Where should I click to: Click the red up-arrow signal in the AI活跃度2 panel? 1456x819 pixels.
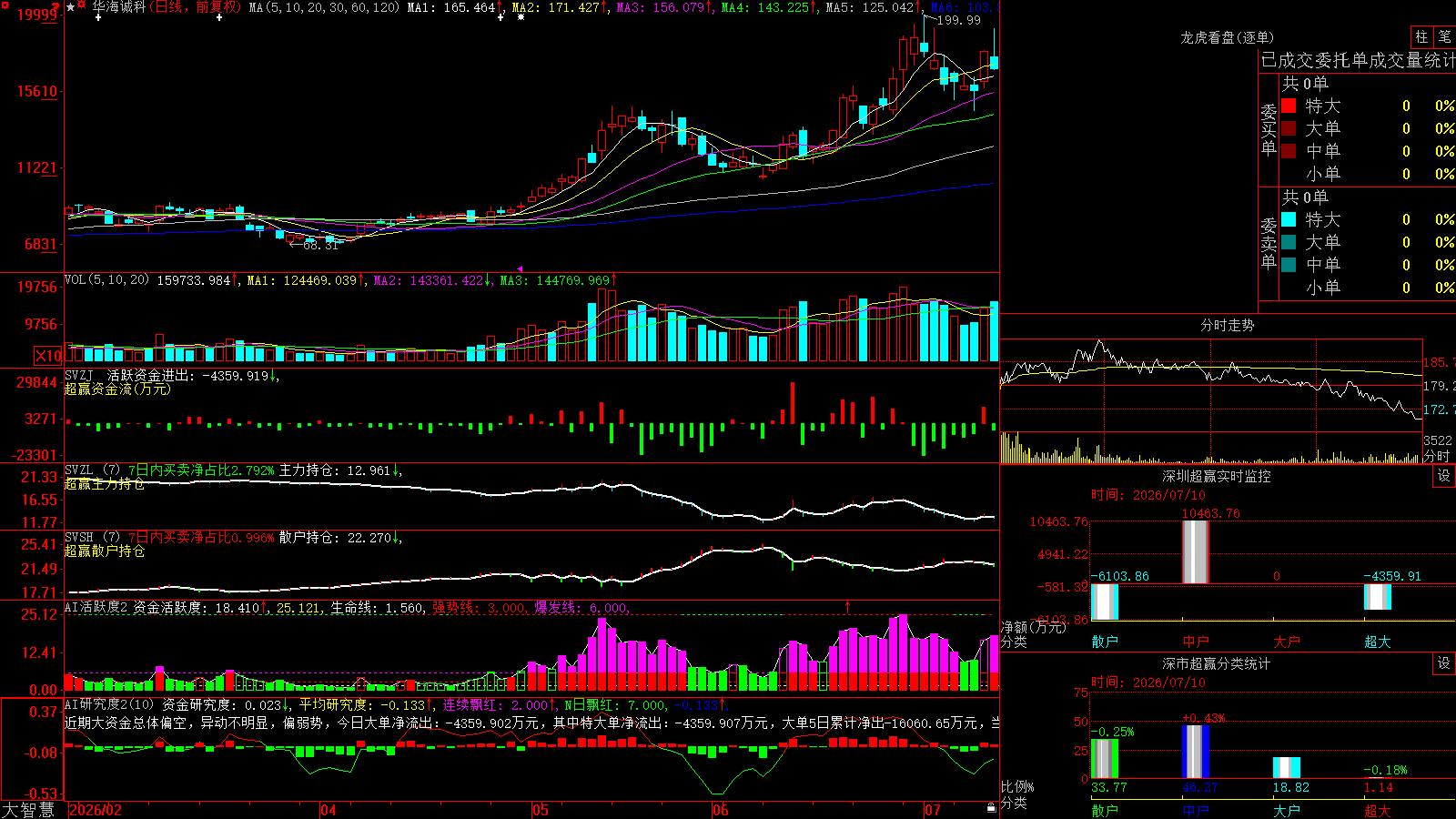[848, 605]
